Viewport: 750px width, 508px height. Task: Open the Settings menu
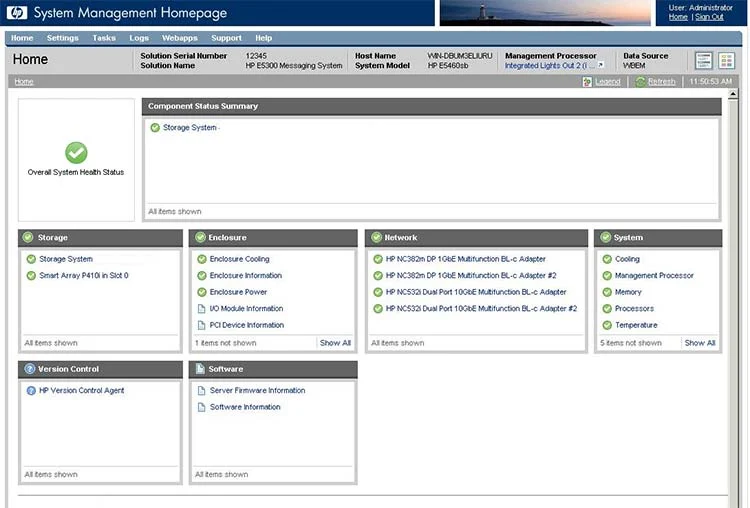click(x=62, y=38)
